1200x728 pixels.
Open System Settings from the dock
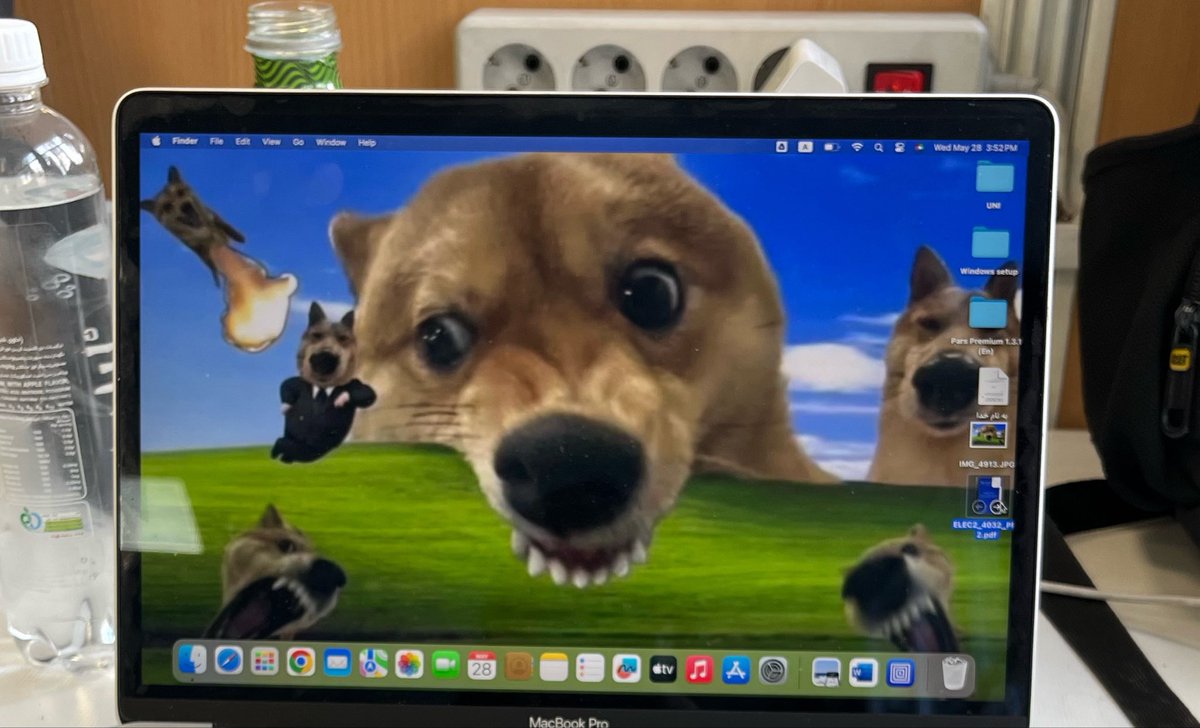pyautogui.click(x=773, y=671)
